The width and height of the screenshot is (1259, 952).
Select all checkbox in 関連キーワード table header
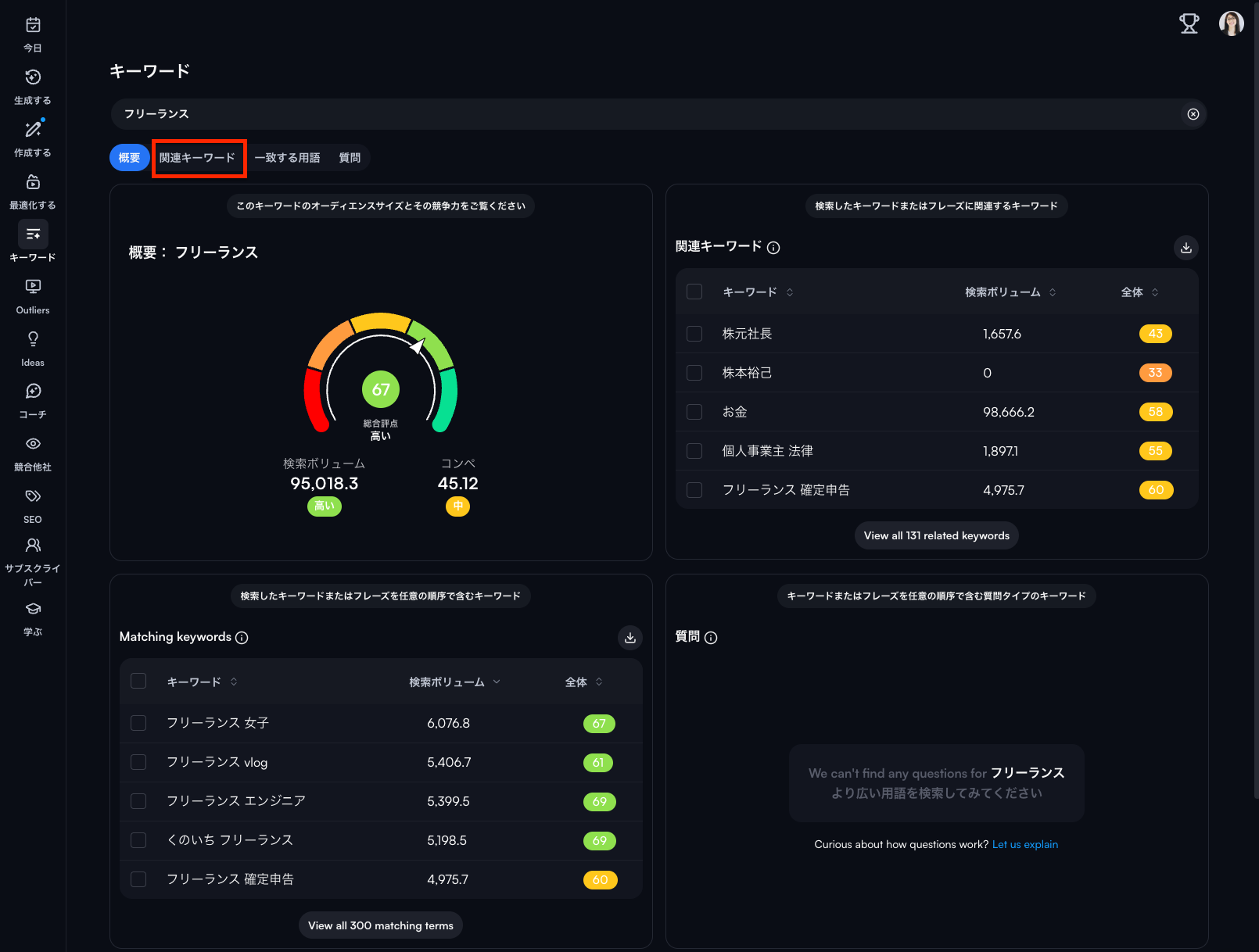(694, 292)
